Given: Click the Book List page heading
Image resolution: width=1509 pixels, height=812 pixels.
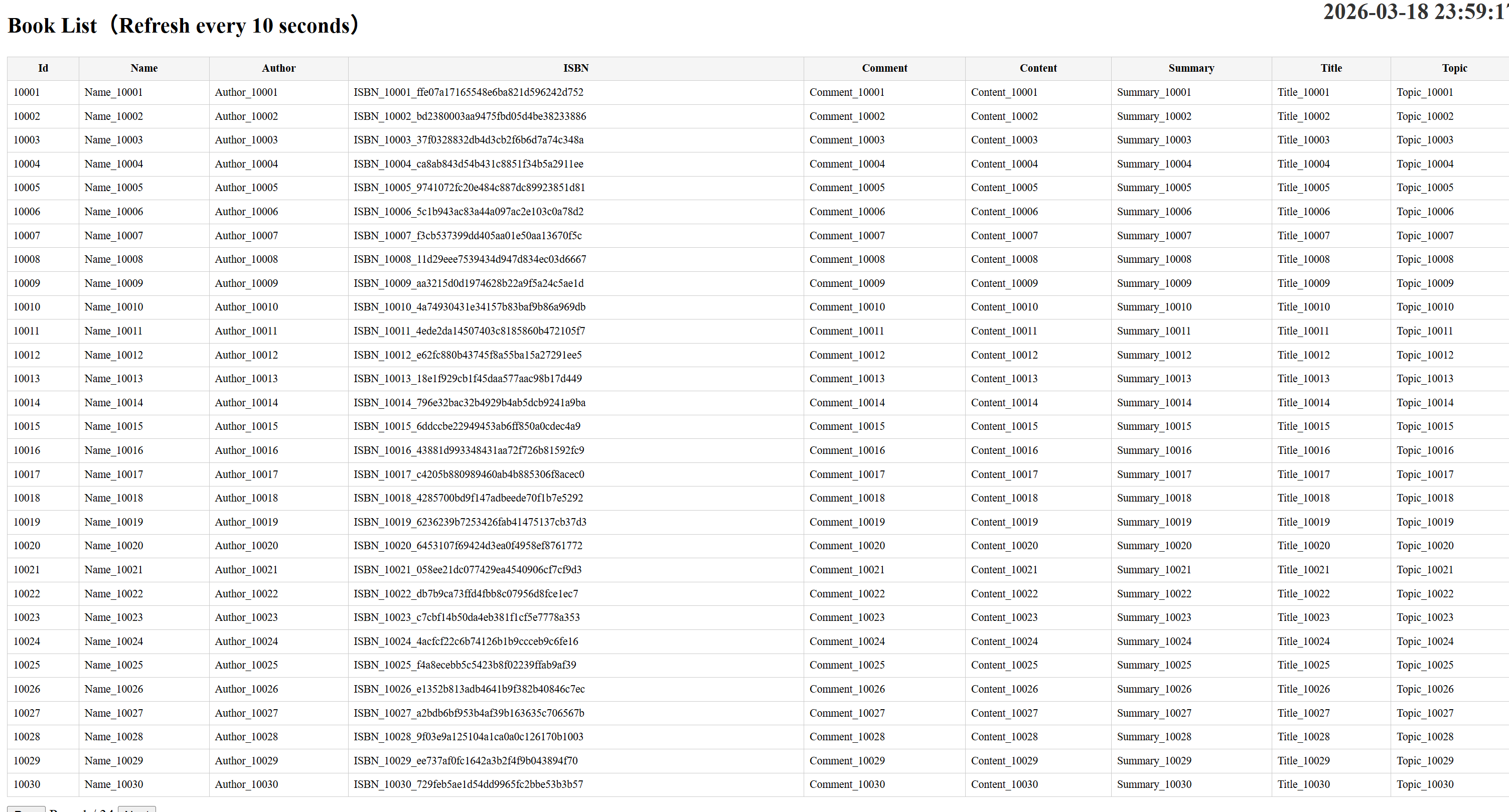Looking at the screenshot, I should 183,26.
